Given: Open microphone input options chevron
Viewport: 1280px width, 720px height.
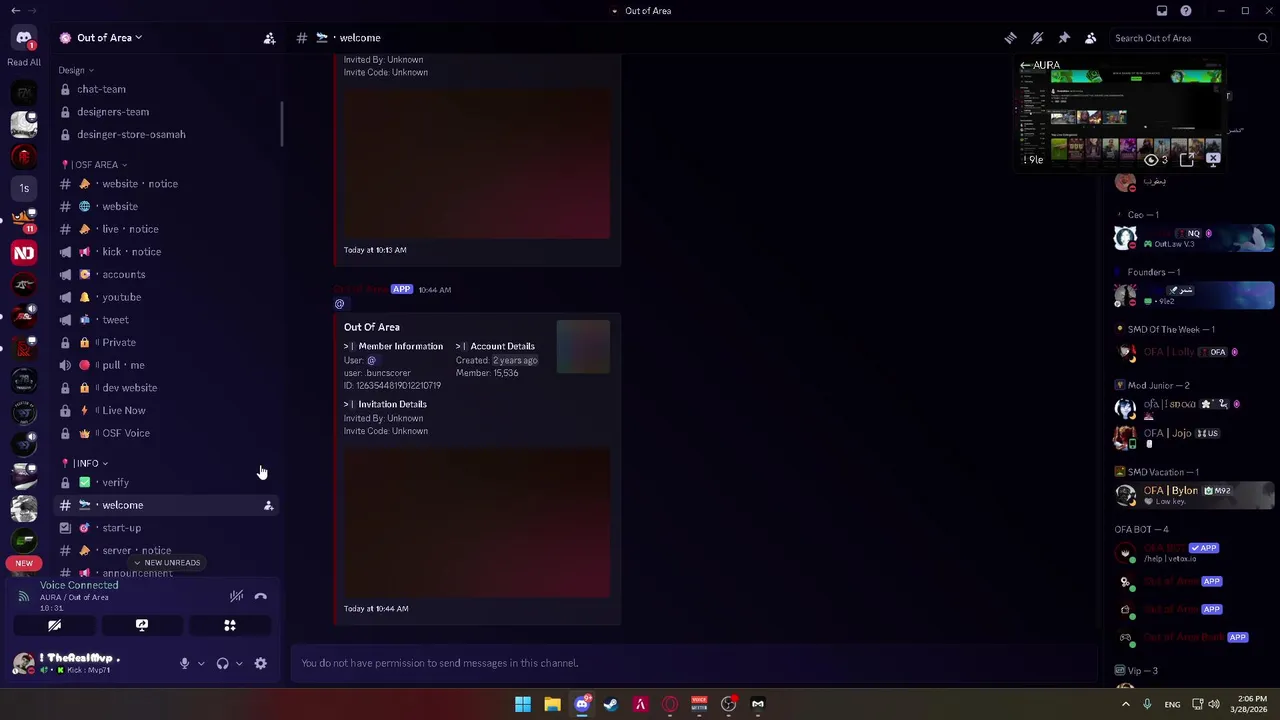Looking at the screenshot, I should click(201, 663).
